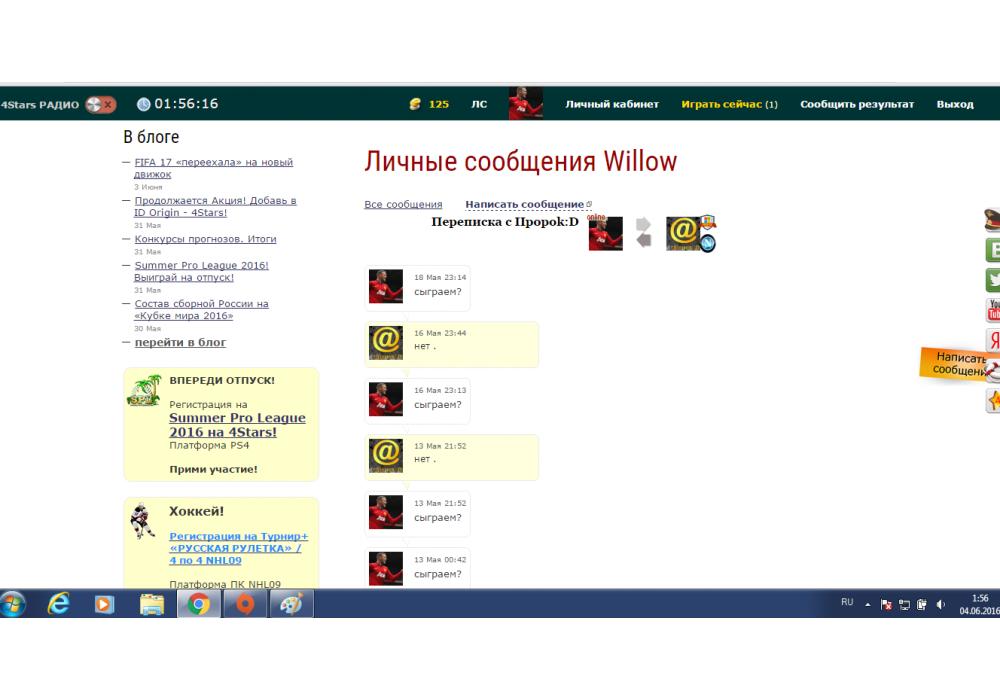The image size is (1000, 700).
Task: Open Windows Media Player from taskbar
Action: pos(104,604)
